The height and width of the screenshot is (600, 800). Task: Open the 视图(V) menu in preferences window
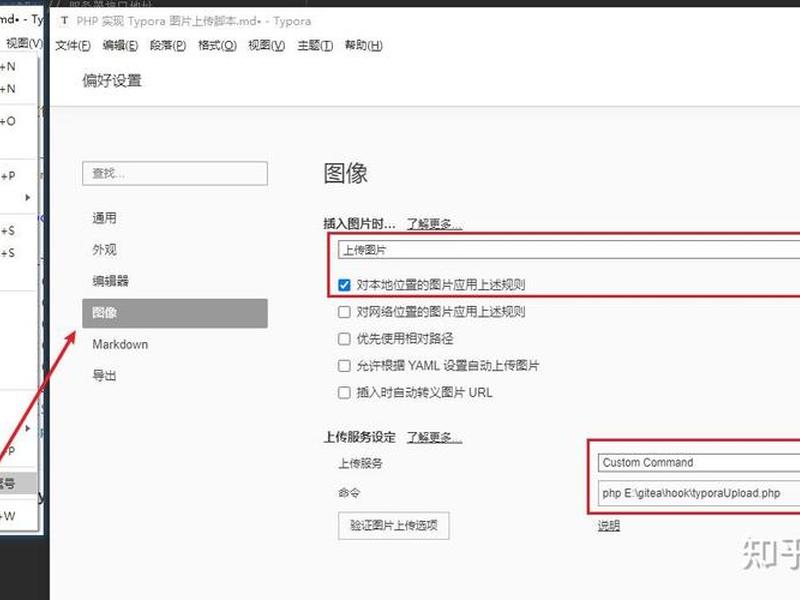click(x=266, y=45)
